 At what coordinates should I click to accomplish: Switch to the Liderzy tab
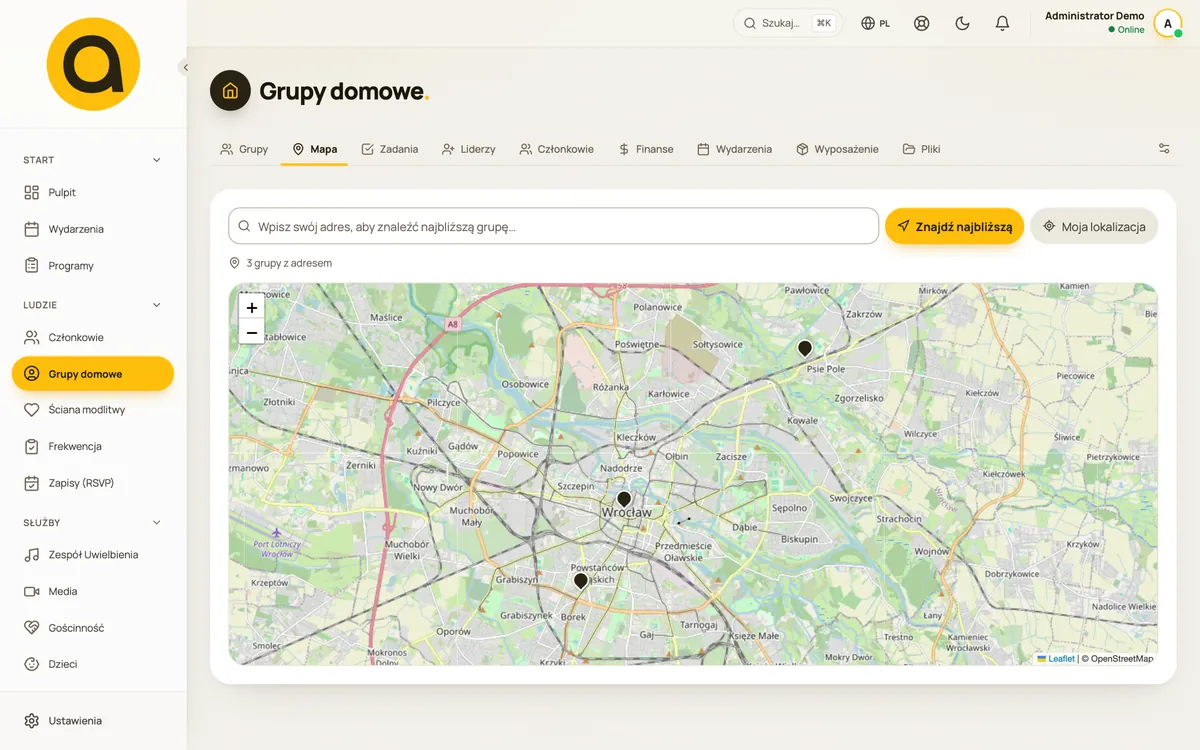[468, 149]
